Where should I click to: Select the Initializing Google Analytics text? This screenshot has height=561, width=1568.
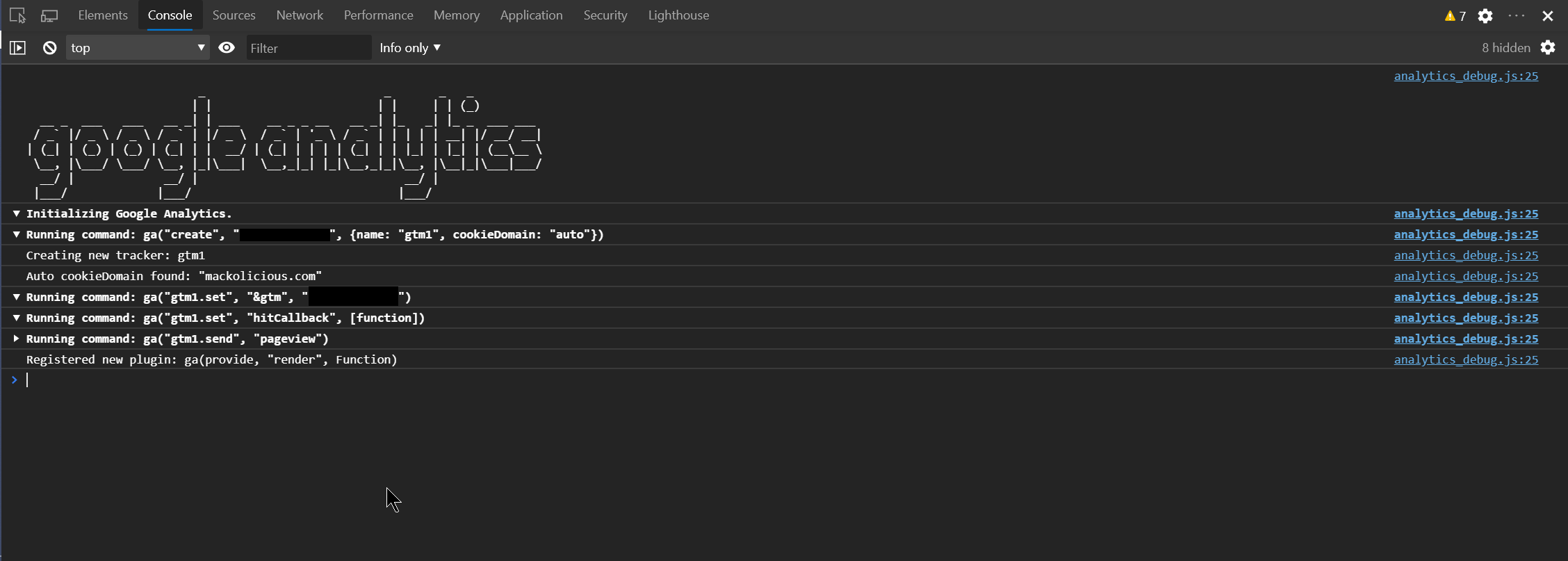(129, 213)
